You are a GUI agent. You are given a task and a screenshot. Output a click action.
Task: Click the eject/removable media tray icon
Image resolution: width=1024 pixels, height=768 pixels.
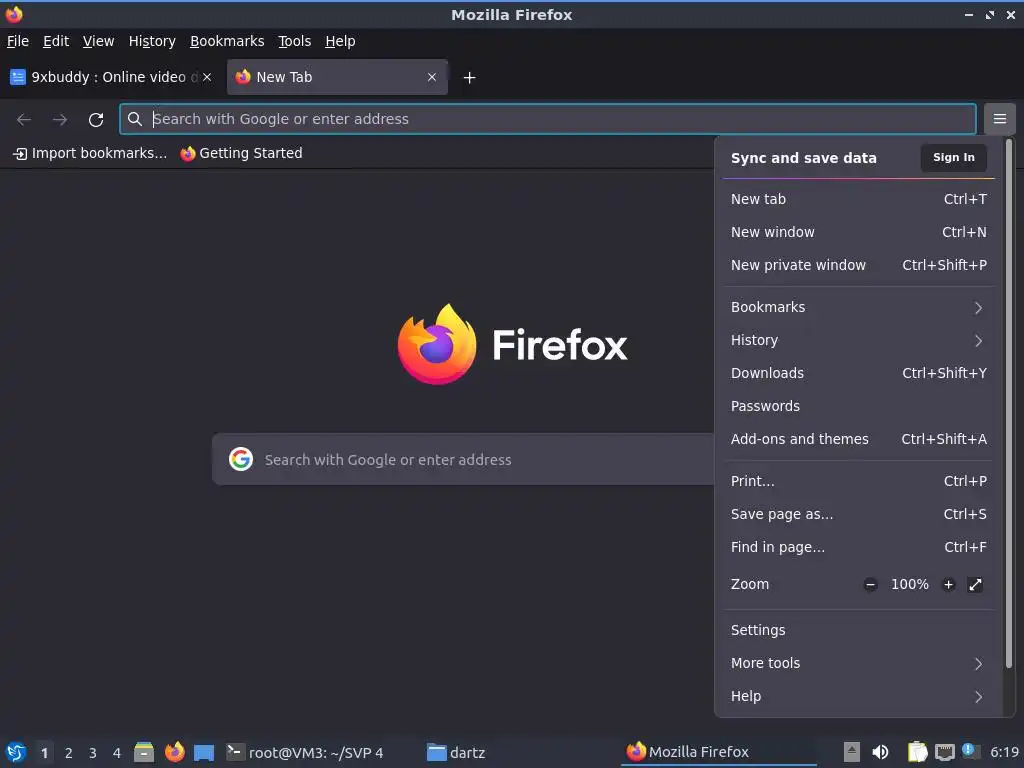click(x=851, y=752)
